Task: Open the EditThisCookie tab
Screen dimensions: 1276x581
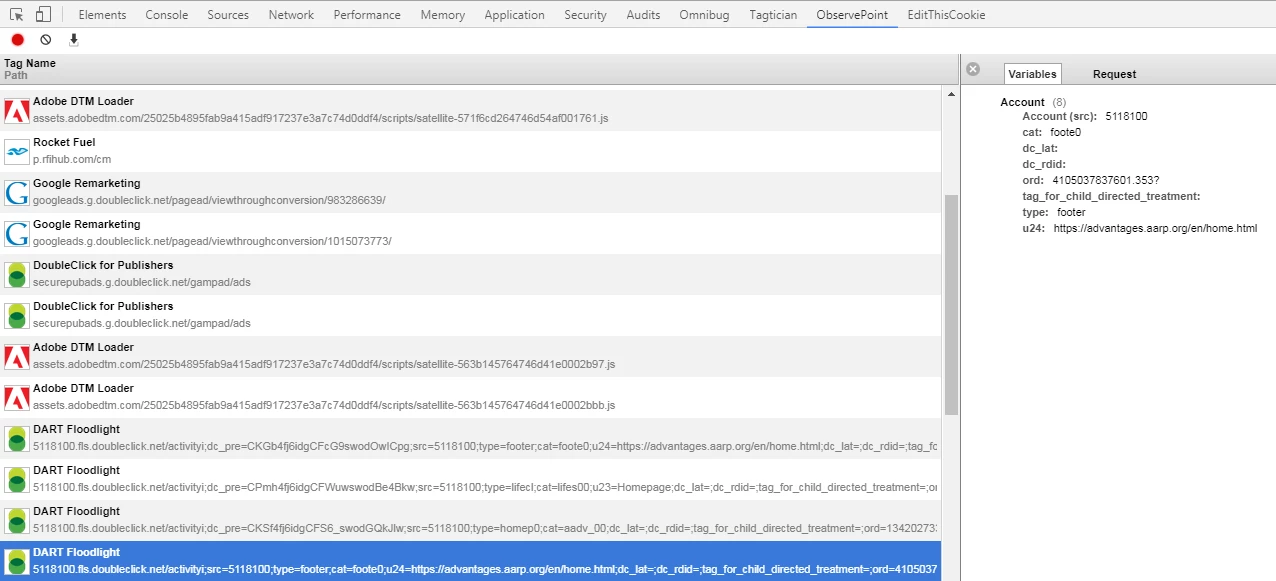Action: pyautogui.click(x=946, y=15)
